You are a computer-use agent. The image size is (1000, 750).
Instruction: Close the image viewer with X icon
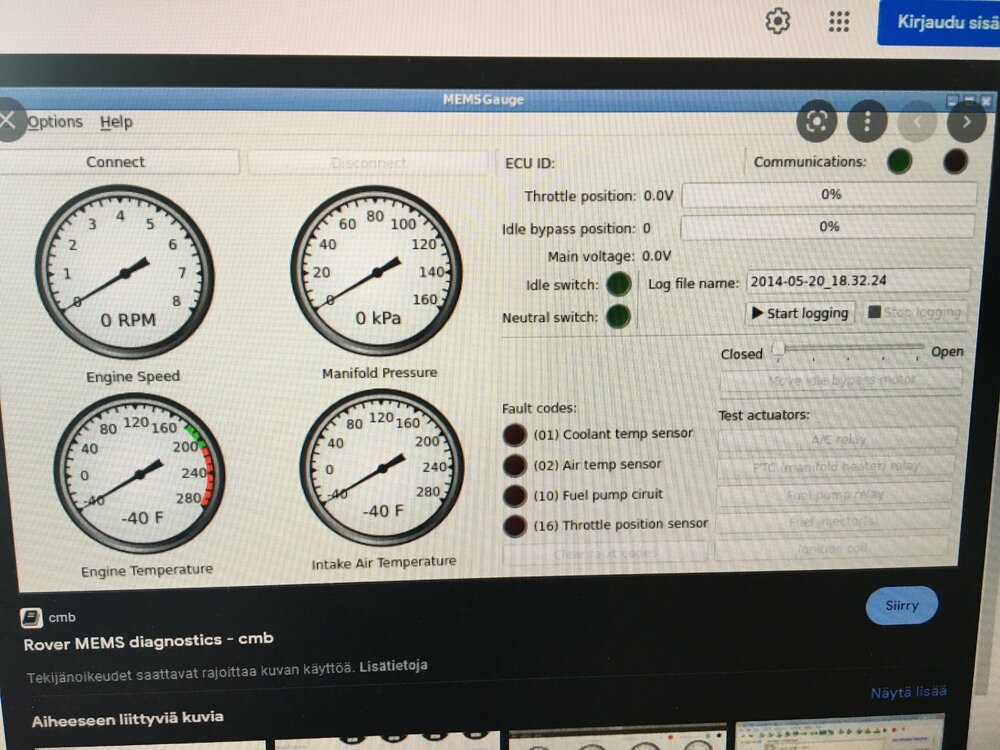pos(8,121)
